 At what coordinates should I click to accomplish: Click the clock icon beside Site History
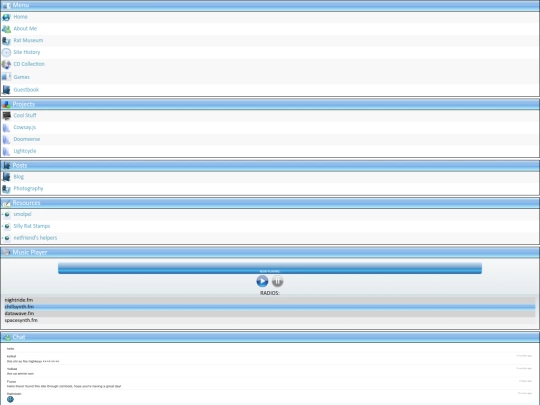click(x=6, y=52)
